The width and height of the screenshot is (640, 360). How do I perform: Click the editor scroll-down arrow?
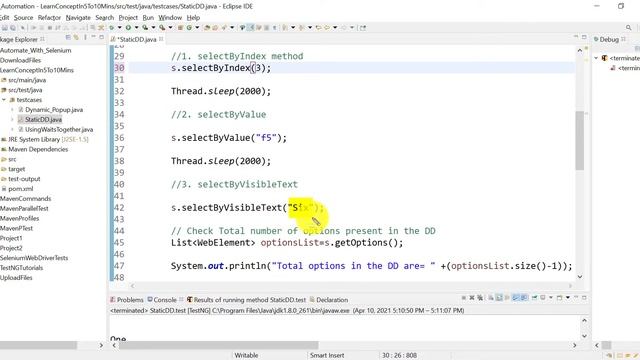580,277
